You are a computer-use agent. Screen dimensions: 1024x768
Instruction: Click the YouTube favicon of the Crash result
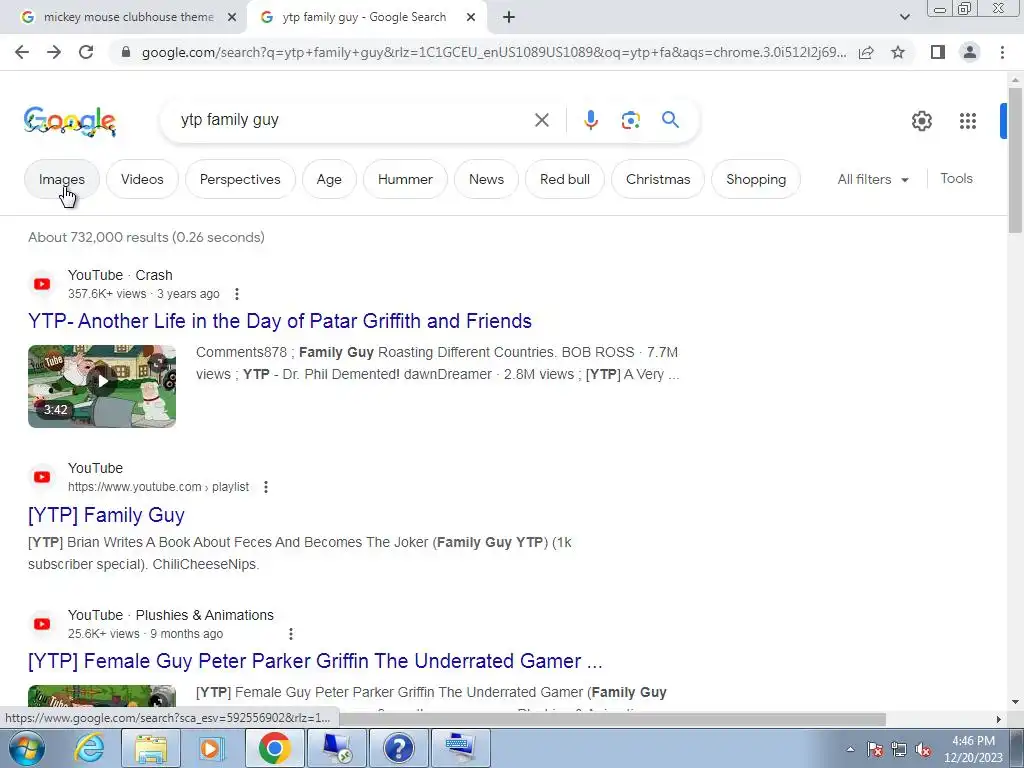(x=42, y=284)
